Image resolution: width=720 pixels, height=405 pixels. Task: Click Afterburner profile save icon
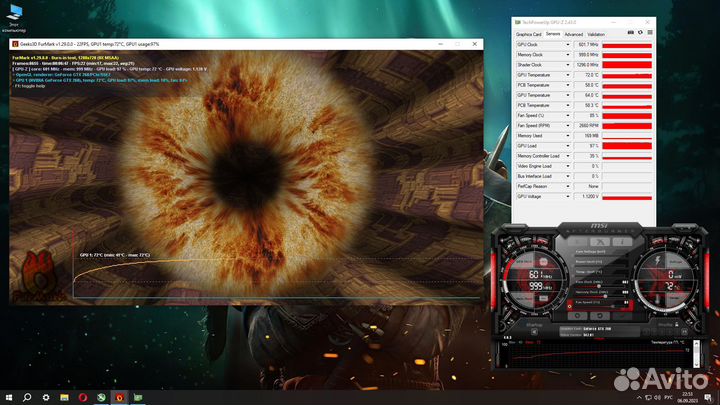pyautogui.click(x=684, y=332)
